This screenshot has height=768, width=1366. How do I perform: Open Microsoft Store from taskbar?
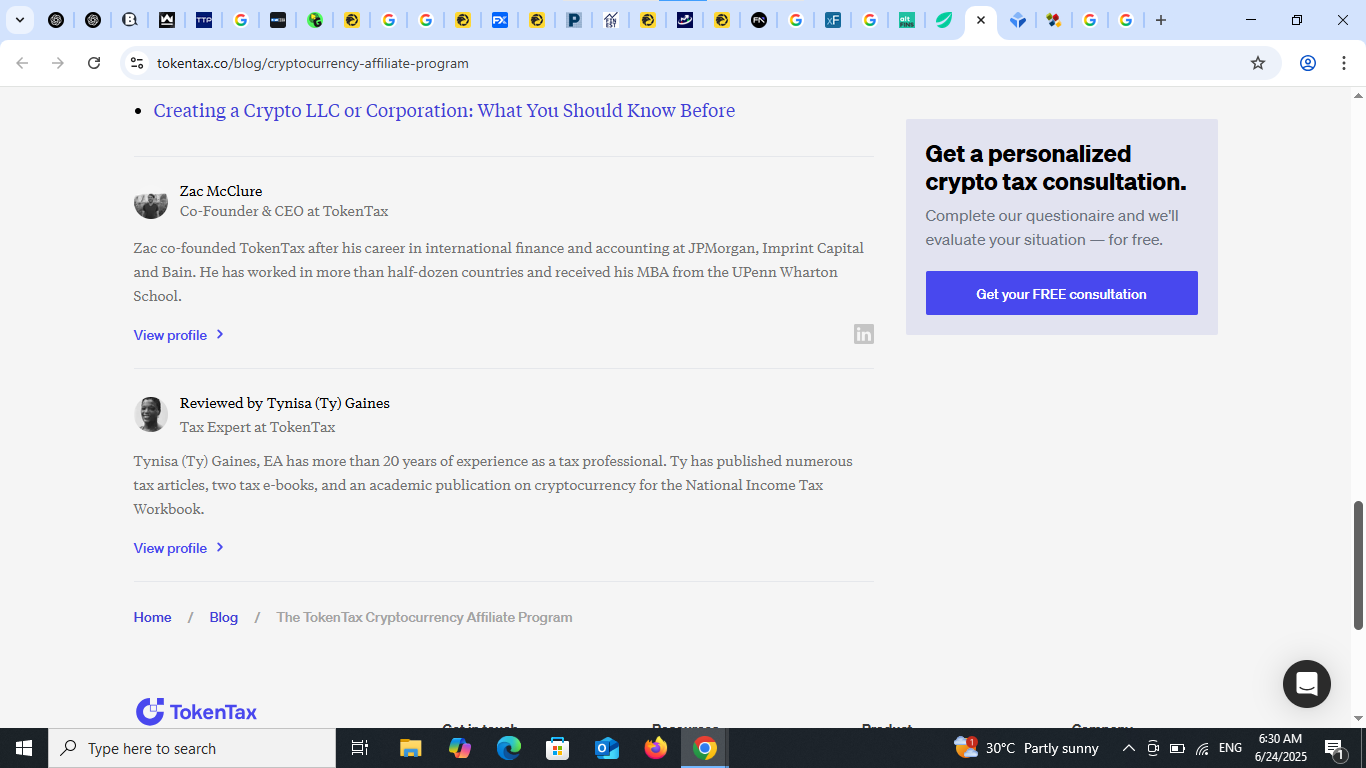click(x=558, y=748)
